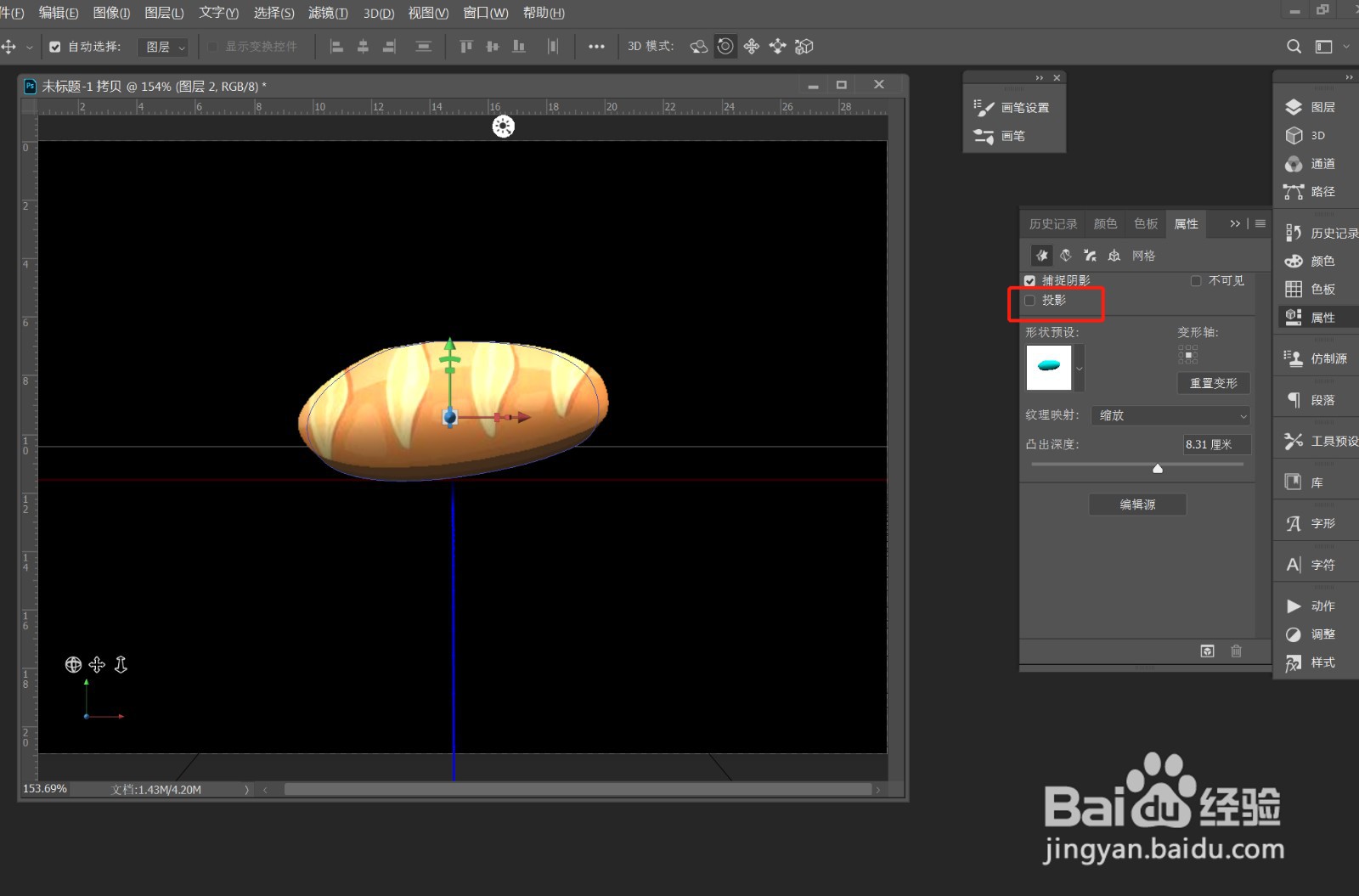Click the Deform icon in 属性 panel

click(1066, 255)
